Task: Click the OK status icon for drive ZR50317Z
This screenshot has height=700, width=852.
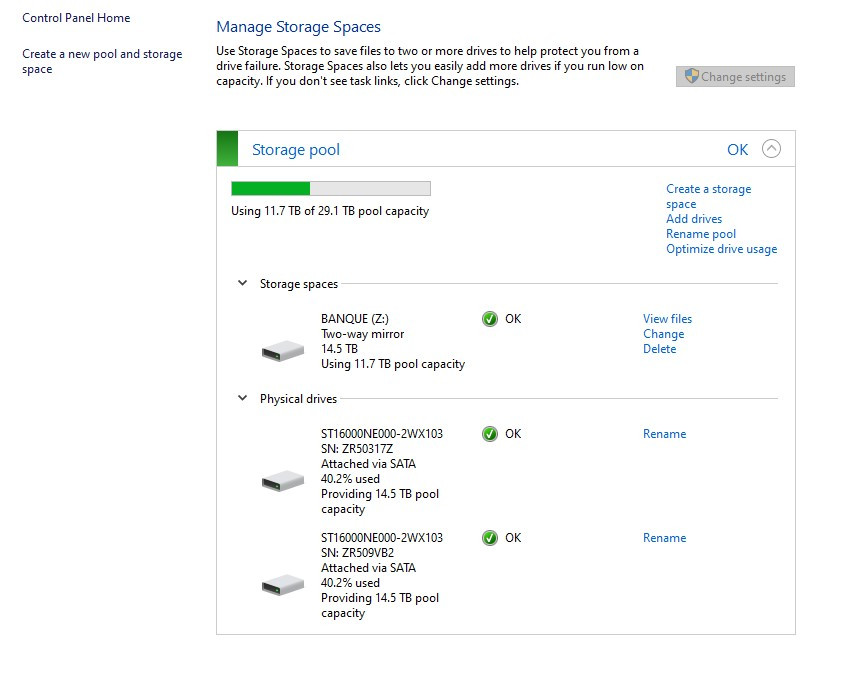Action: pyautogui.click(x=490, y=434)
